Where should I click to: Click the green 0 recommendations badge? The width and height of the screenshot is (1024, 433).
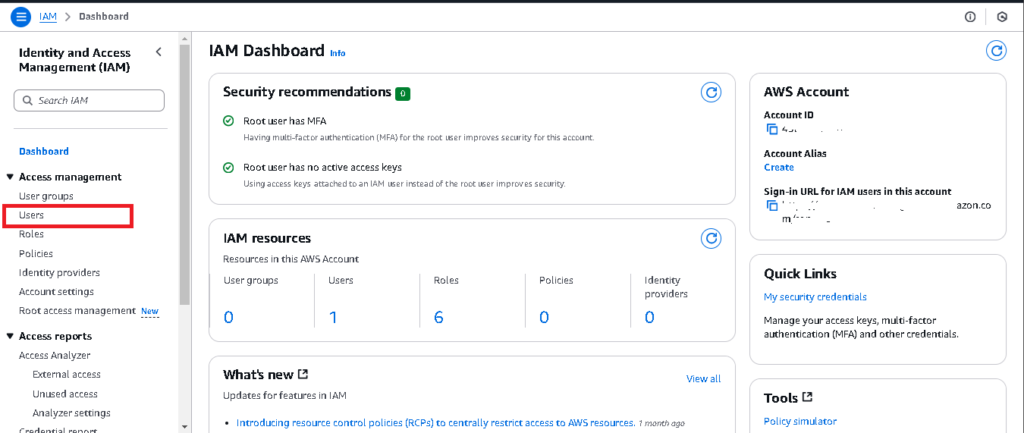pyautogui.click(x=402, y=93)
